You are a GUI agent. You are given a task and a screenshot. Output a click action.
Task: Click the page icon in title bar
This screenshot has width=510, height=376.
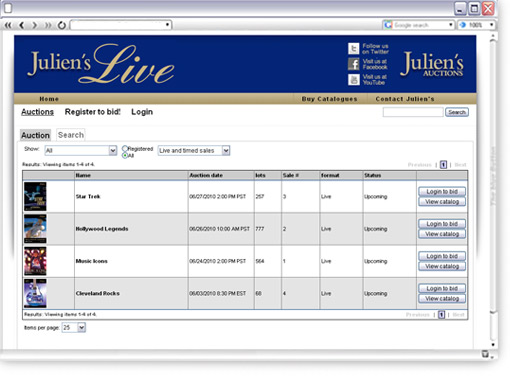[8, 8]
